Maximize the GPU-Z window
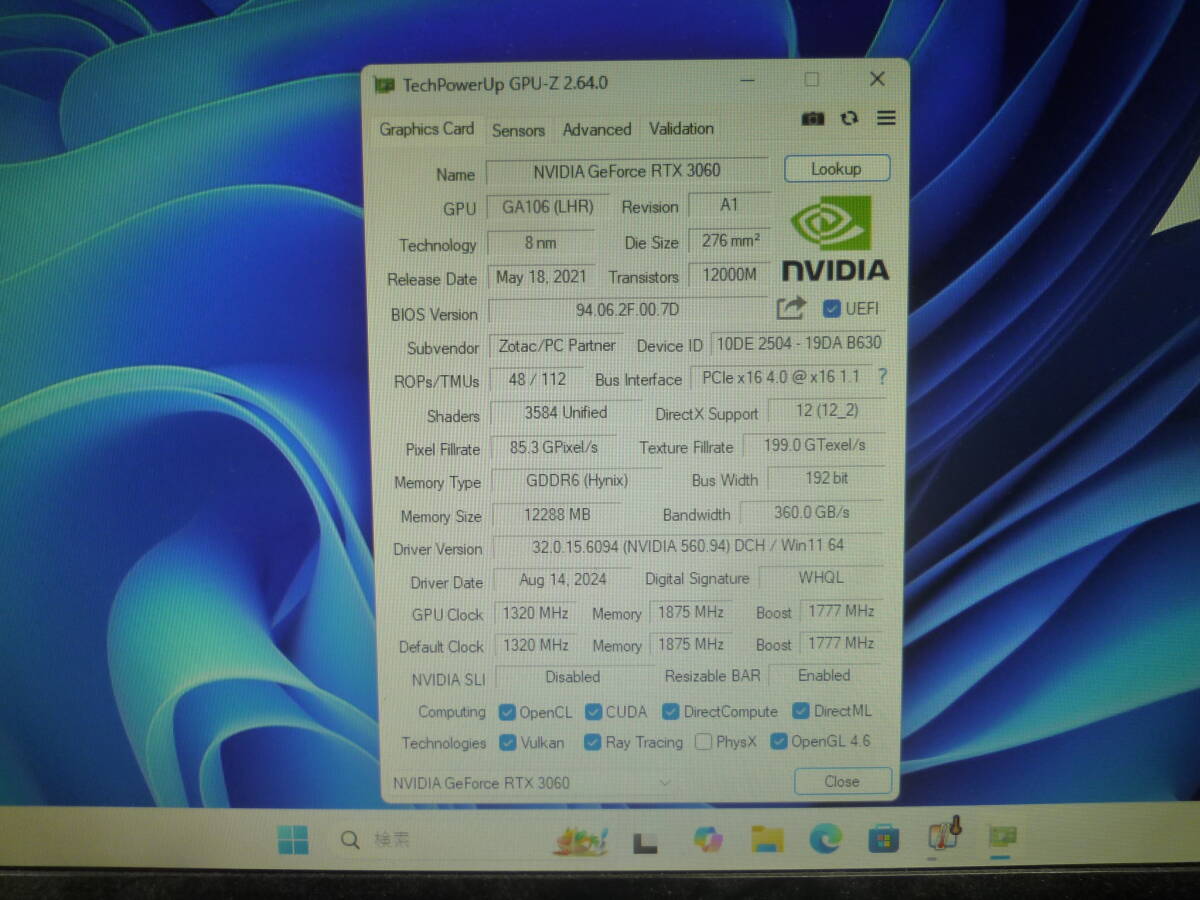 [812, 80]
